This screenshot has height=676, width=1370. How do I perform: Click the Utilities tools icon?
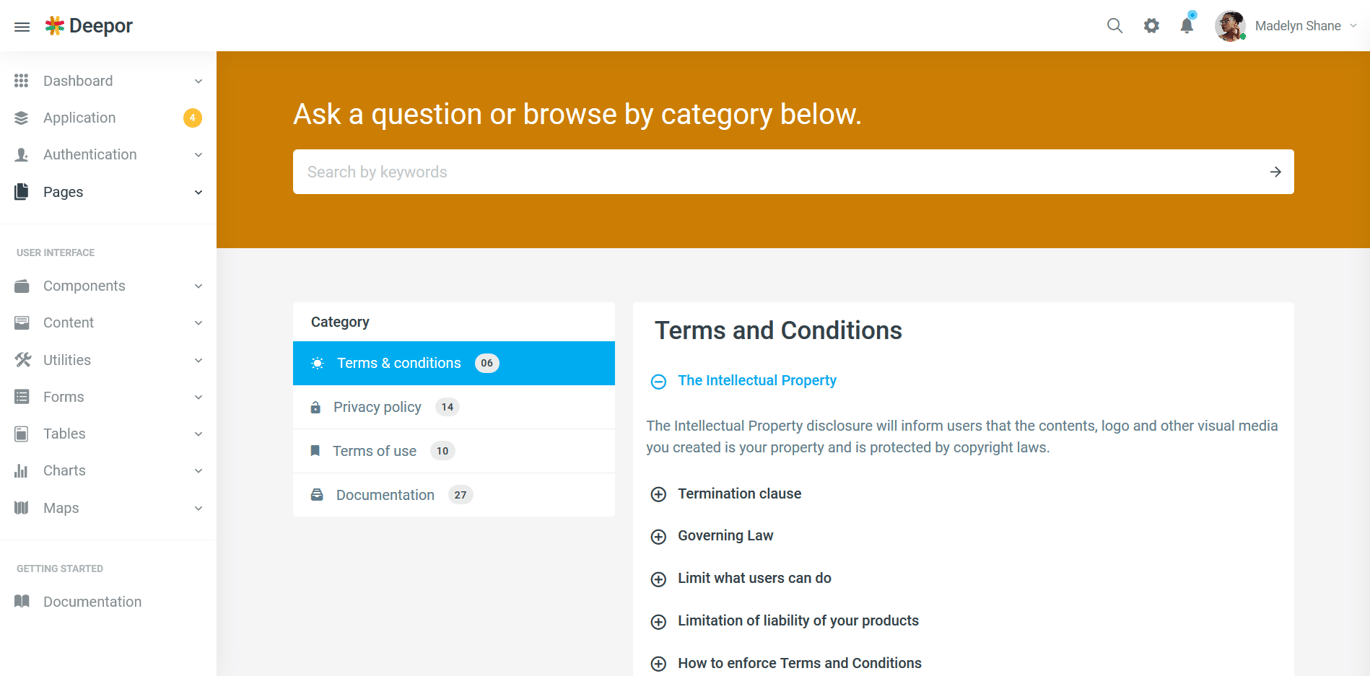[x=22, y=360]
